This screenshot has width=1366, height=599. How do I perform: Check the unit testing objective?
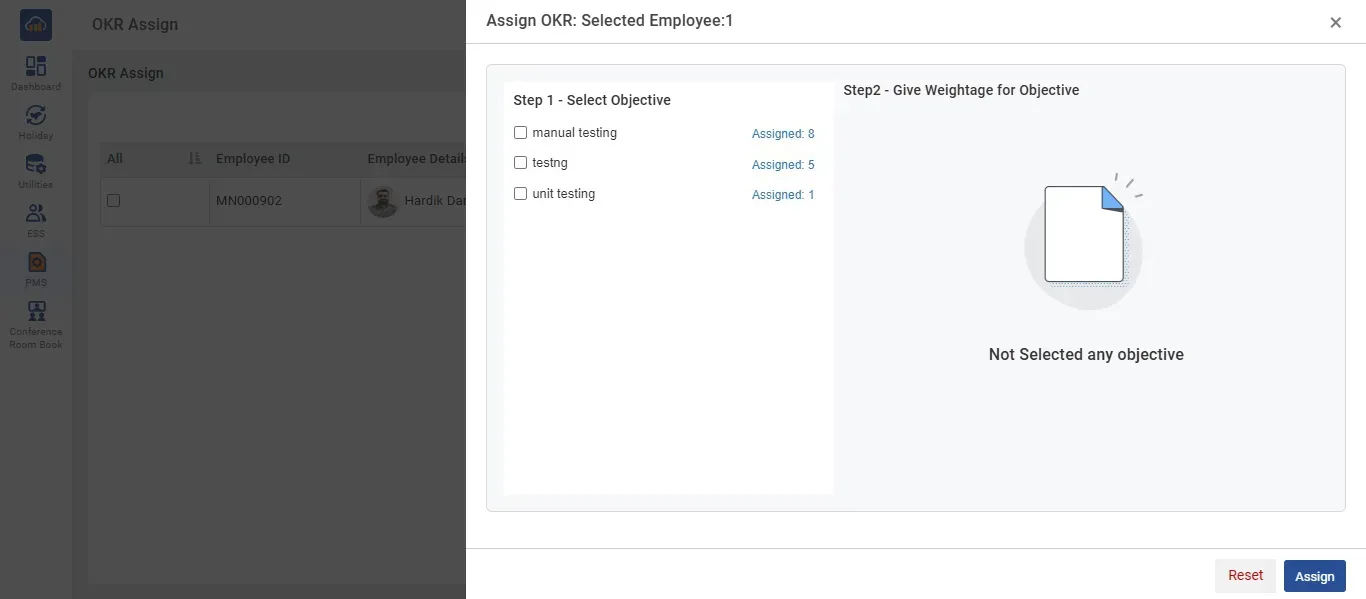point(520,193)
